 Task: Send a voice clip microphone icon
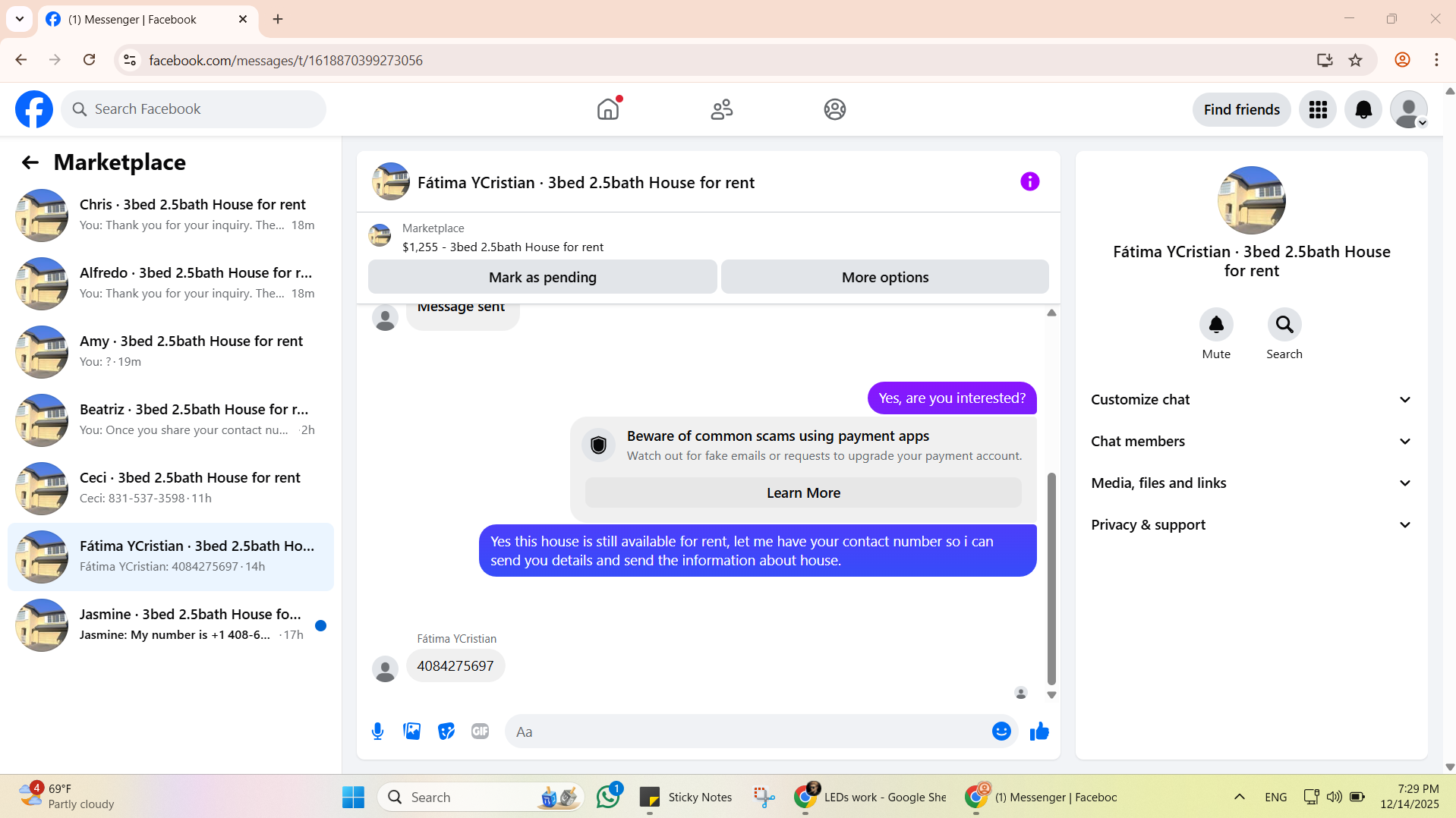pyautogui.click(x=377, y=731)
